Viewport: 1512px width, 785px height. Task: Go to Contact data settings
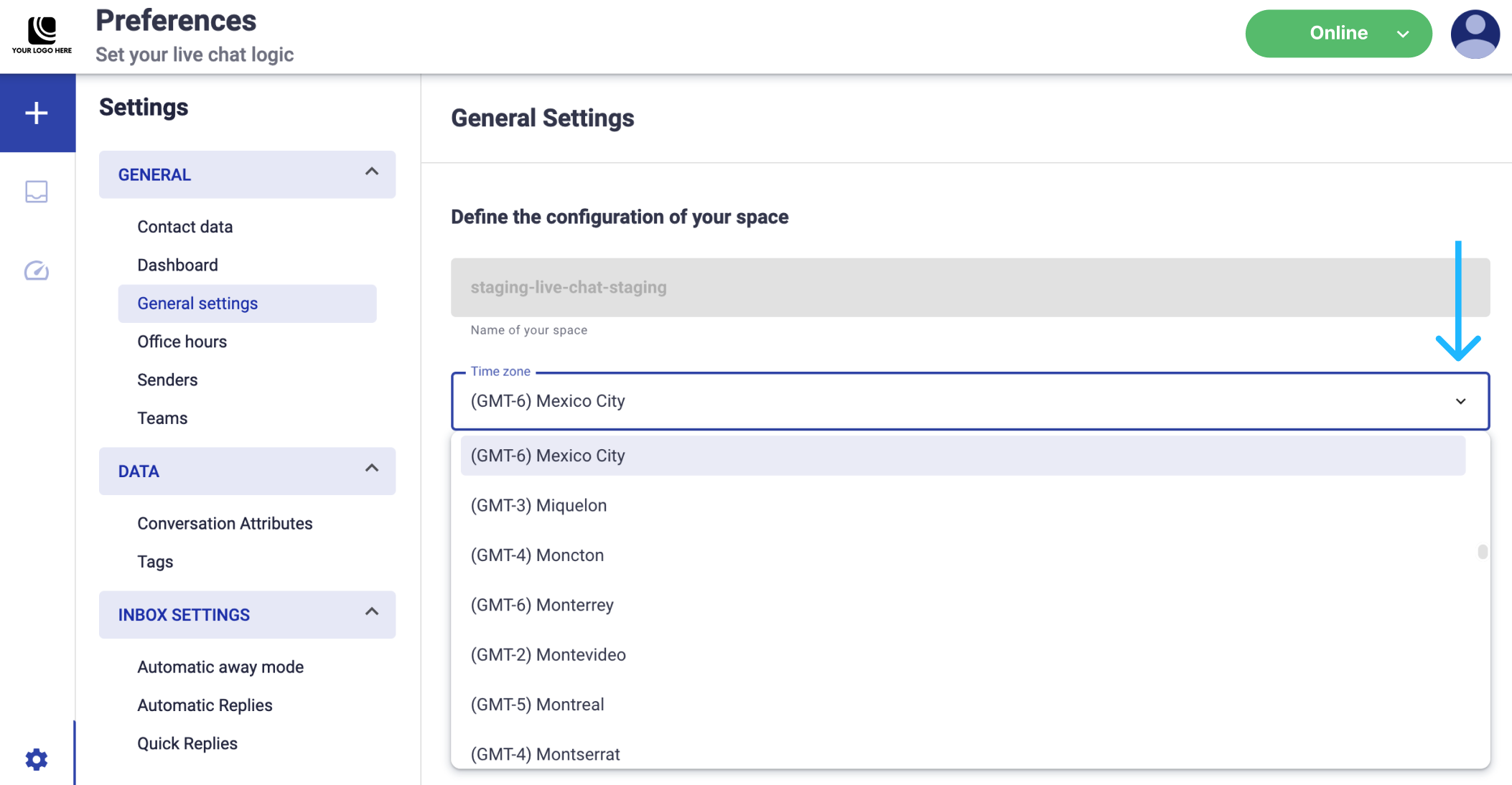tap(185, 227)
